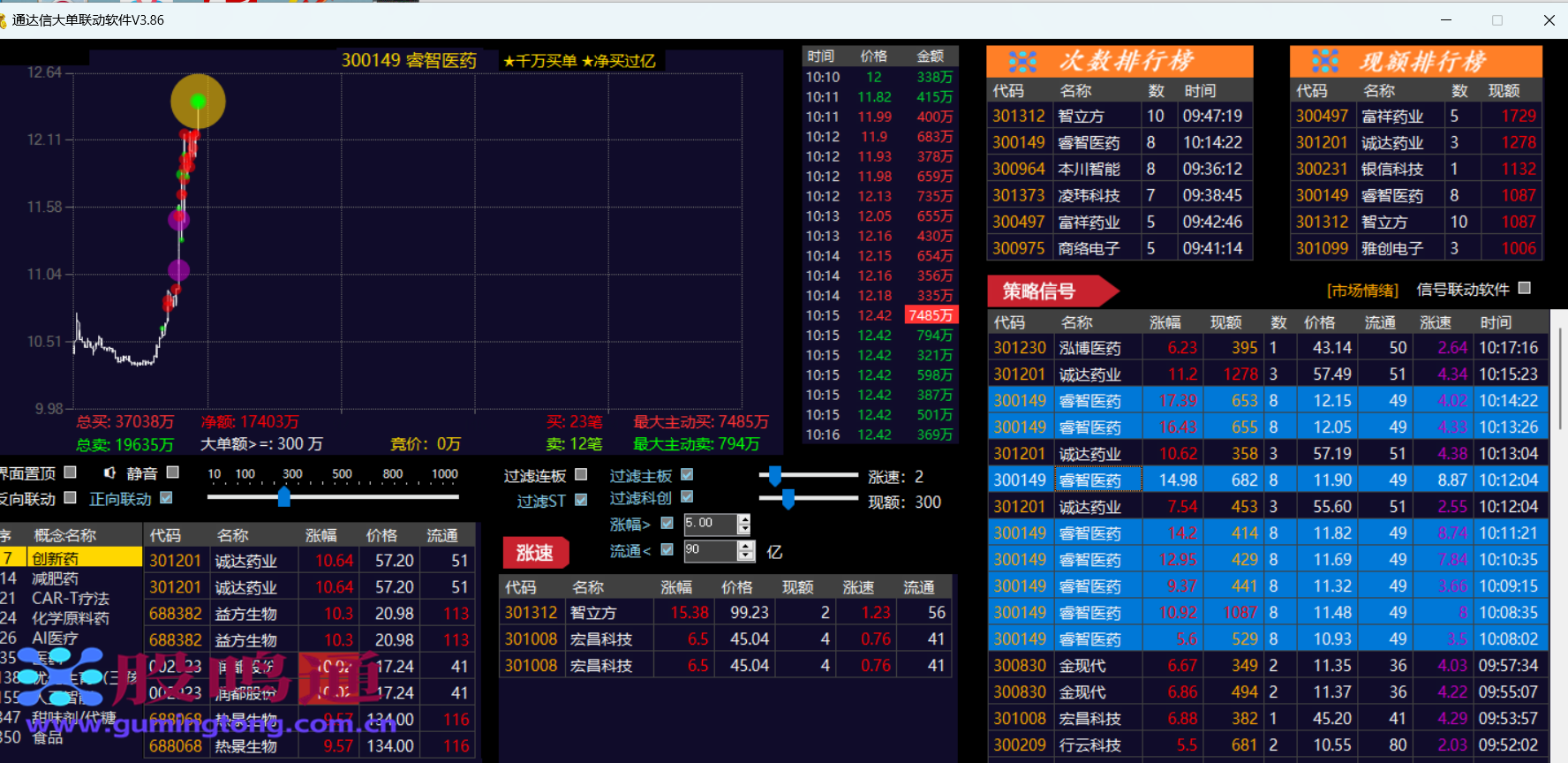Screen dimensions: 1568x763
Task: Click the logo icon in 次数排行榜 header
Action: 1023,61
